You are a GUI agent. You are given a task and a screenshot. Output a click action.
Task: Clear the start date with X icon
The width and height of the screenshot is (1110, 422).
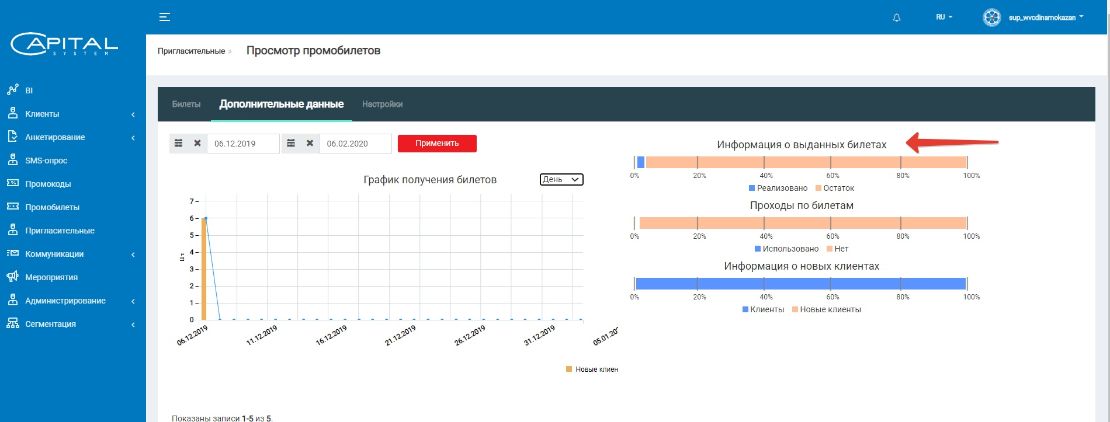[x=198, y=143]
